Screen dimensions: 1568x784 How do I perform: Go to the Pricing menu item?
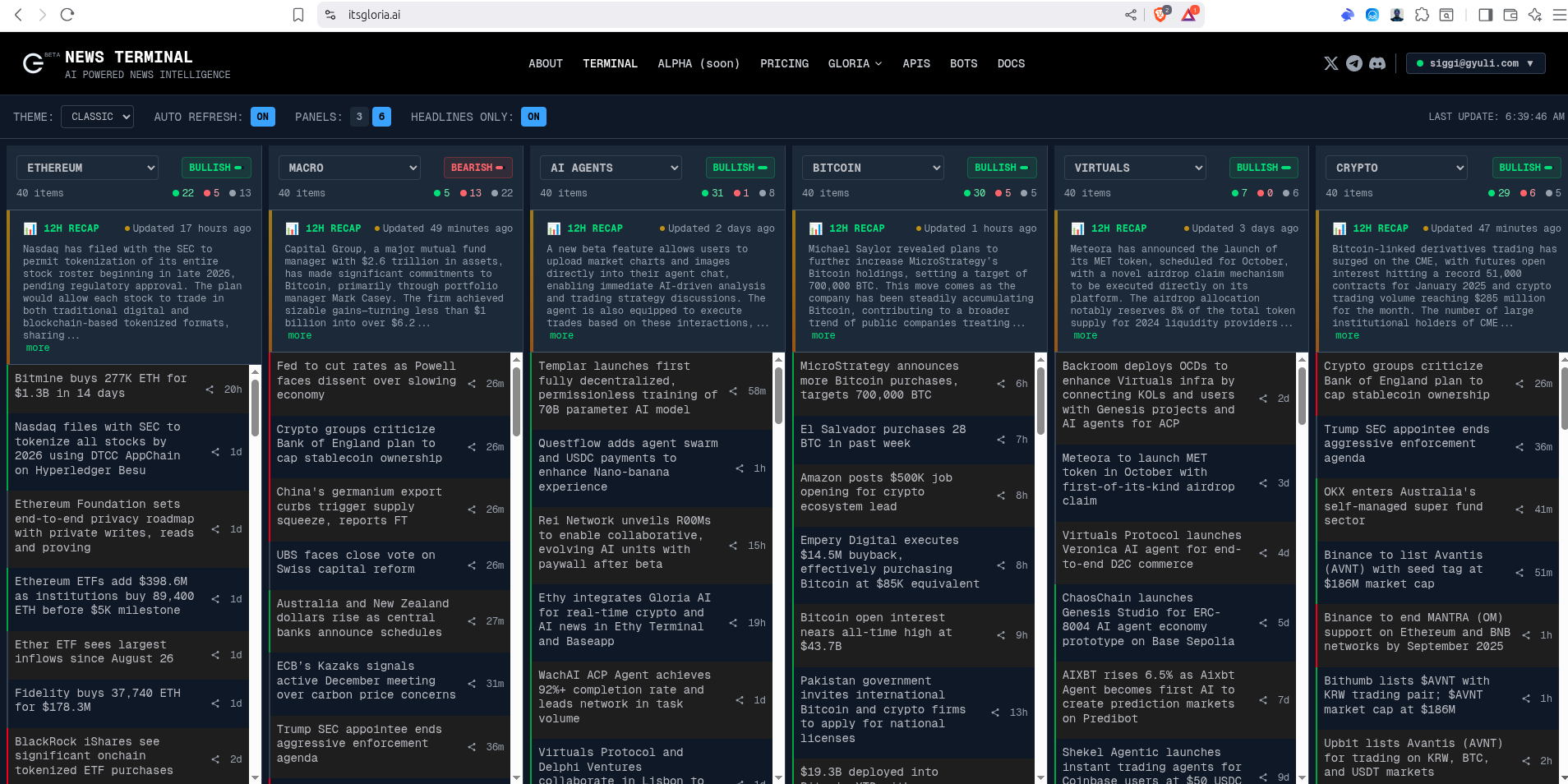tap(784, 63)
